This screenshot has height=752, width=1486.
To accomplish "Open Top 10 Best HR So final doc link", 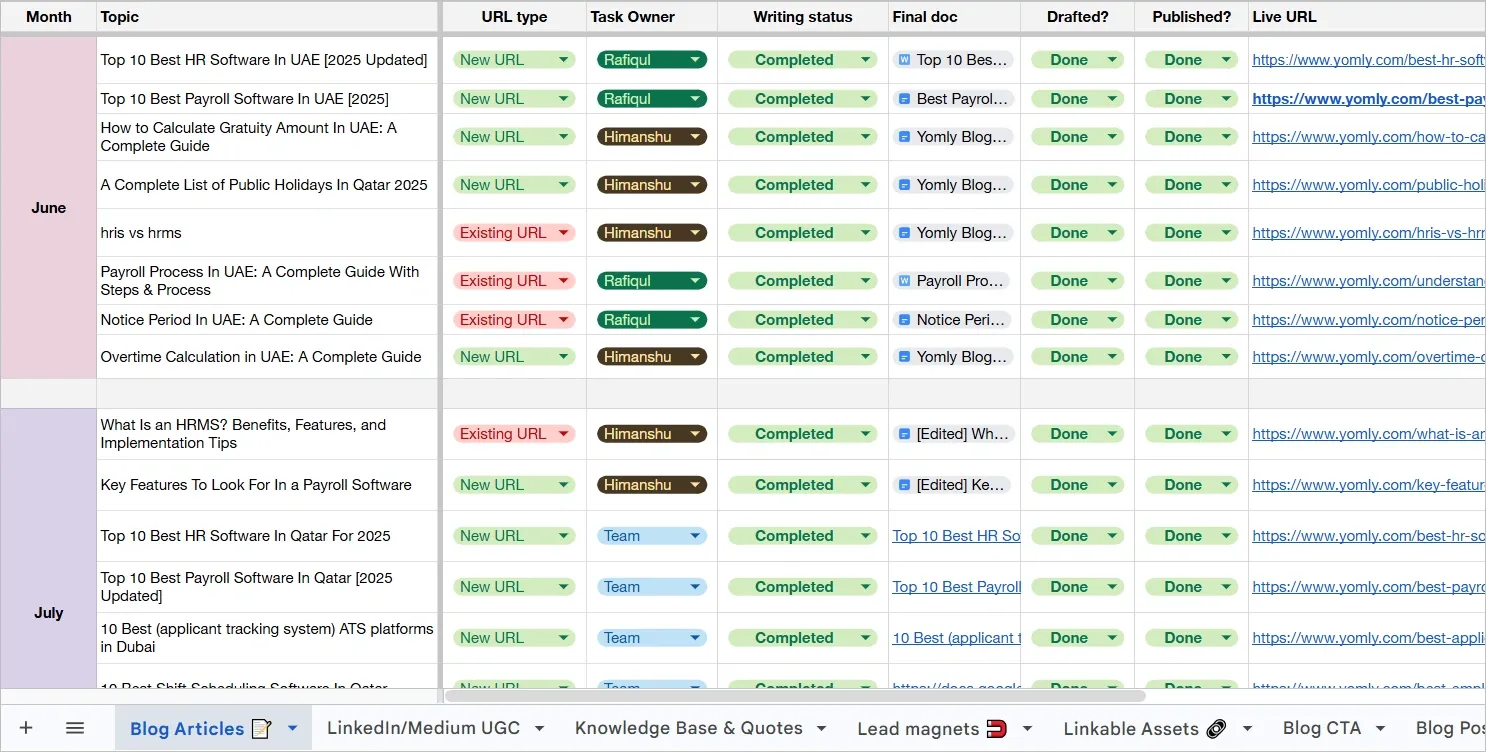I will coord(956,536).
